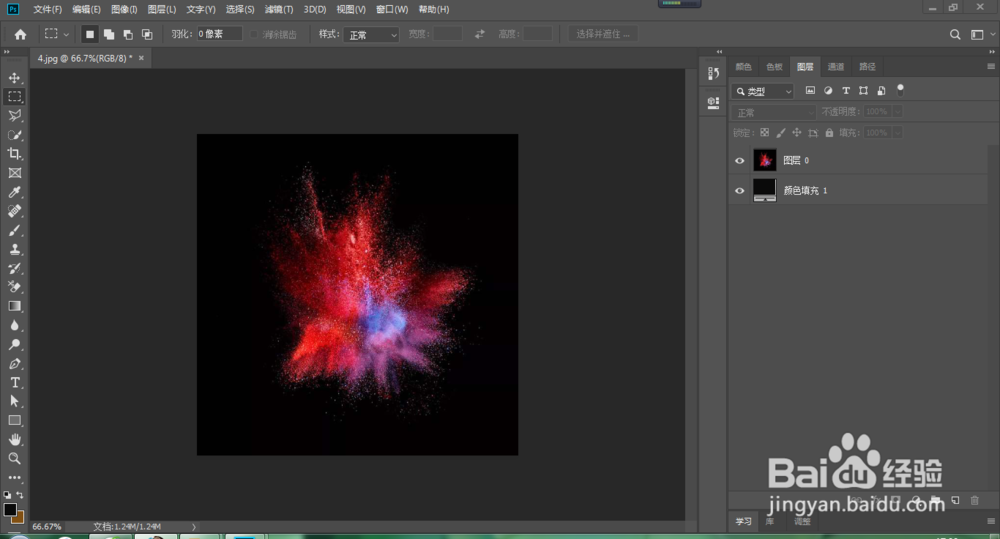Toggle pixel layer filter
The image size is (1000, 539).
click(x=810, y=91)
